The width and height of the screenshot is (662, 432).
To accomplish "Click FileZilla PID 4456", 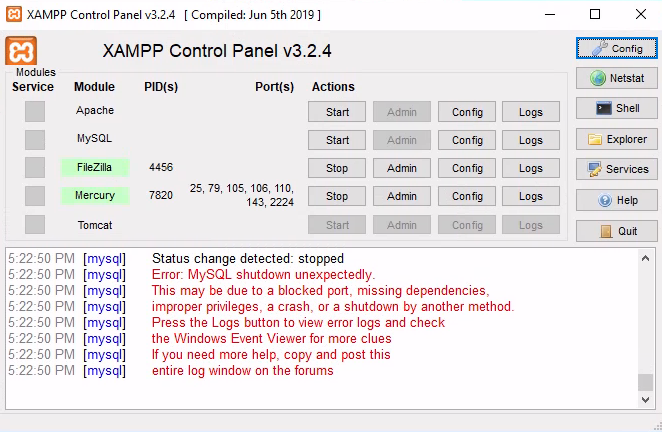I will 161,167.
